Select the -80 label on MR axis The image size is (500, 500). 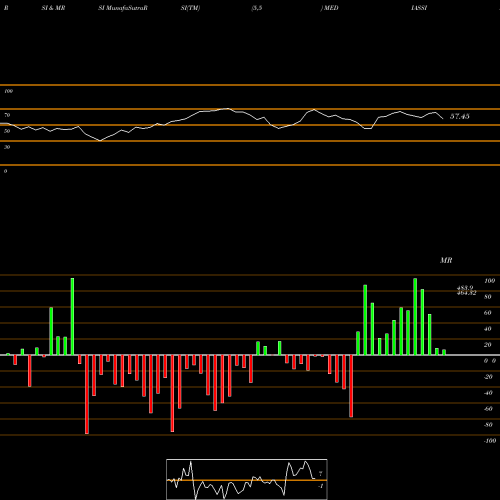pyautogui.click(x=488, y=425)
